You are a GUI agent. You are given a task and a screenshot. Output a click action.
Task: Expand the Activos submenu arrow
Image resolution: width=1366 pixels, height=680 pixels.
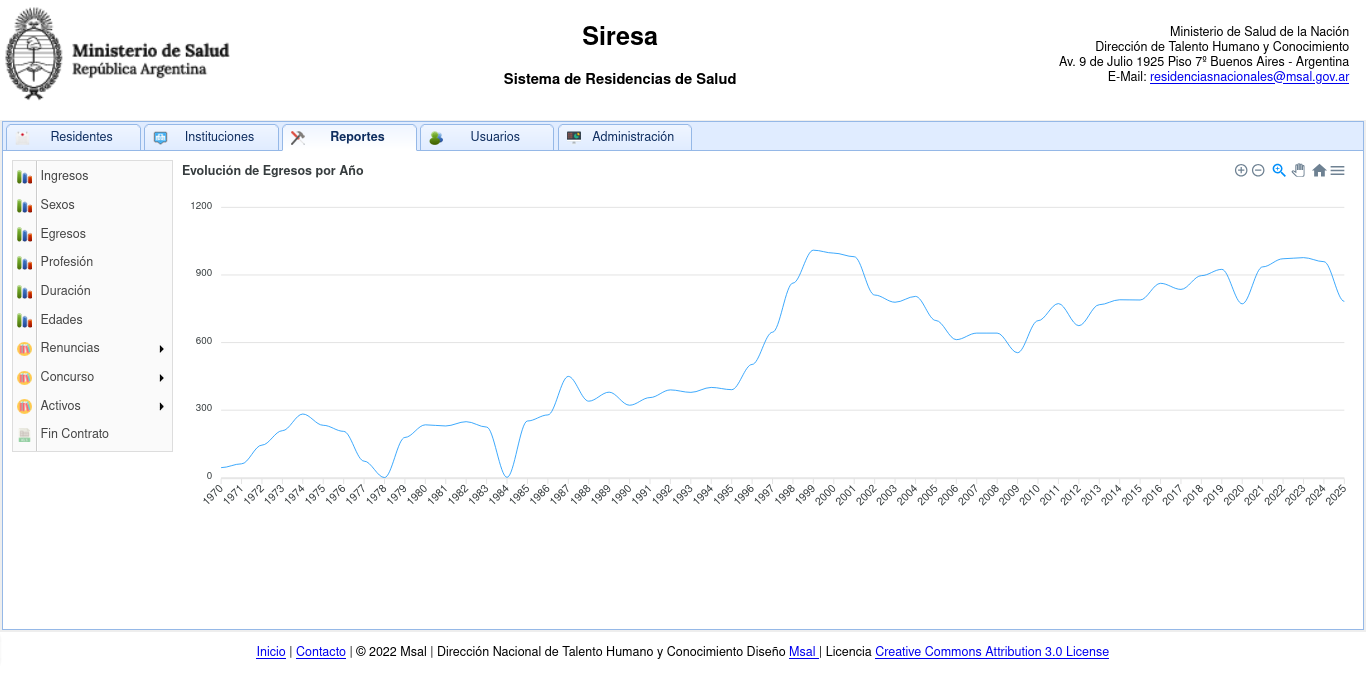click(x=161, y=407)
